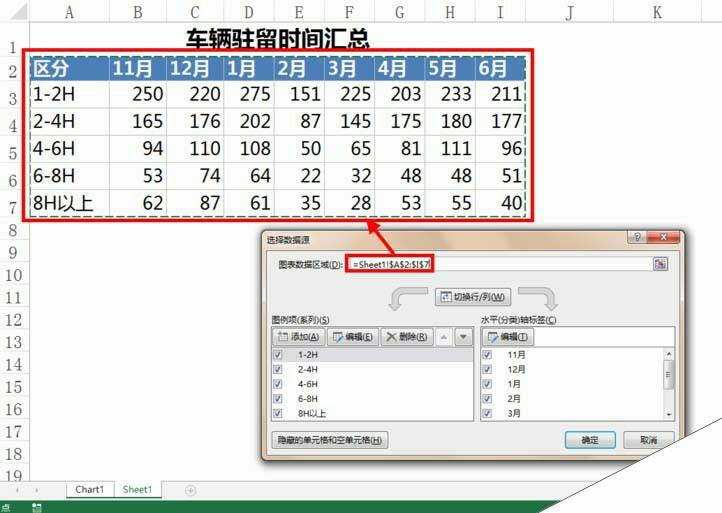Close the Select Data Source dialog

tap(664, 237)
